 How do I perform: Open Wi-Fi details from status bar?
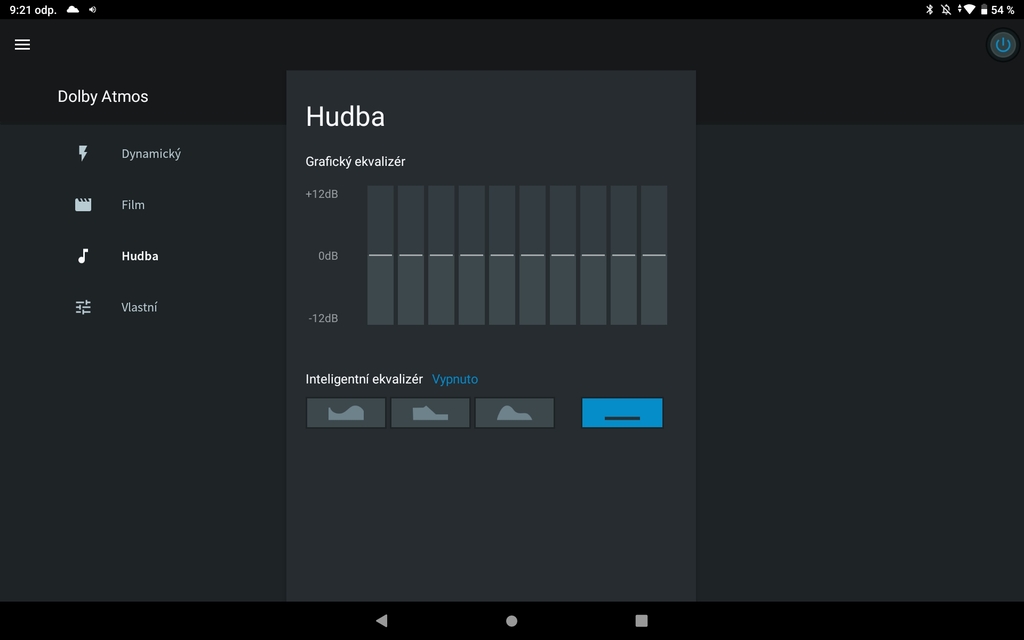[966, 10]
